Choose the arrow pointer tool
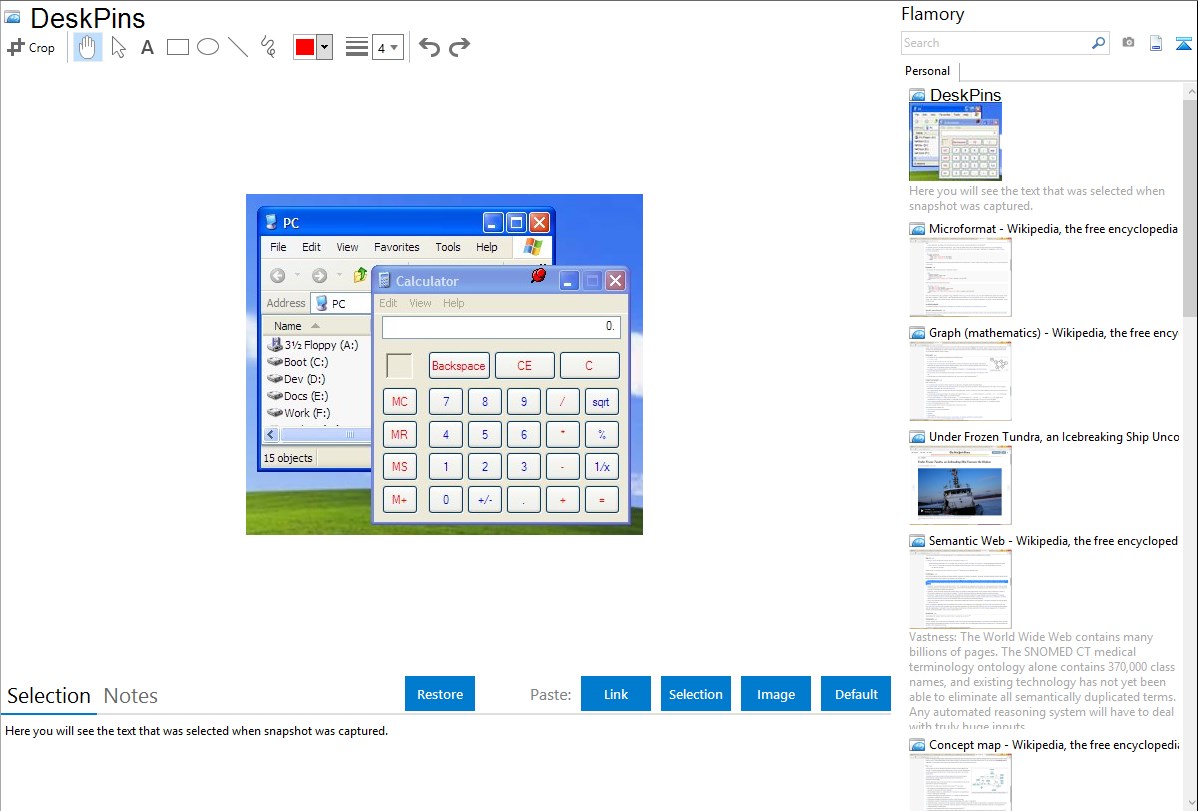The image size is (1198, 811). (118, 47)
